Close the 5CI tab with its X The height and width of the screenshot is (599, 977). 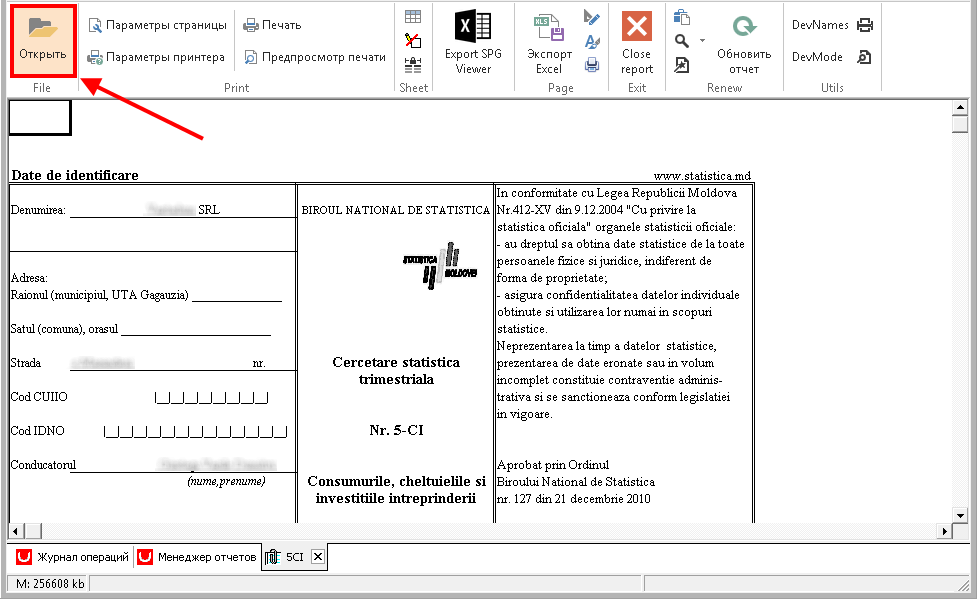318,557
